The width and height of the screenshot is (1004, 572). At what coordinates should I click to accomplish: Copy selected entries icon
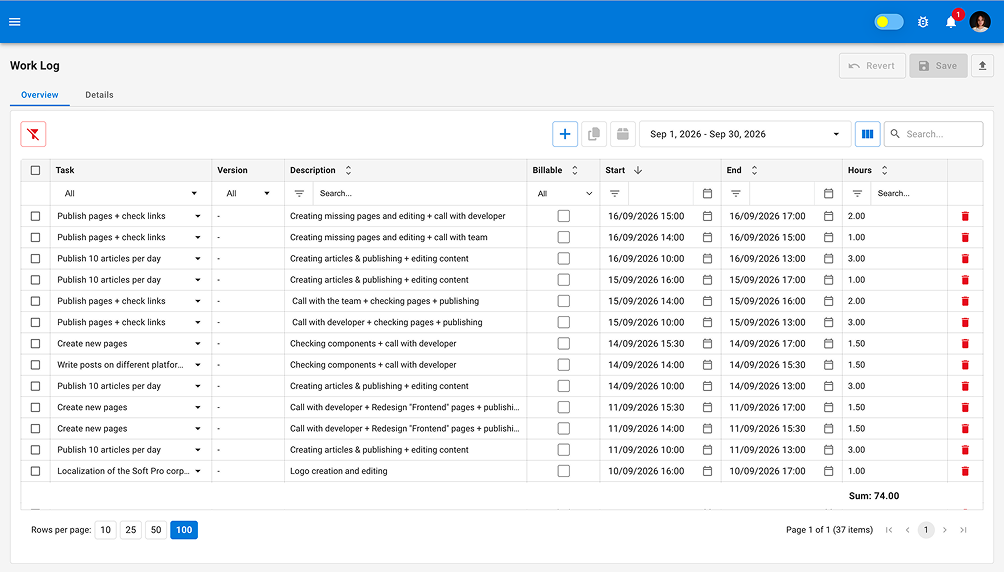(x=594, y=134)
